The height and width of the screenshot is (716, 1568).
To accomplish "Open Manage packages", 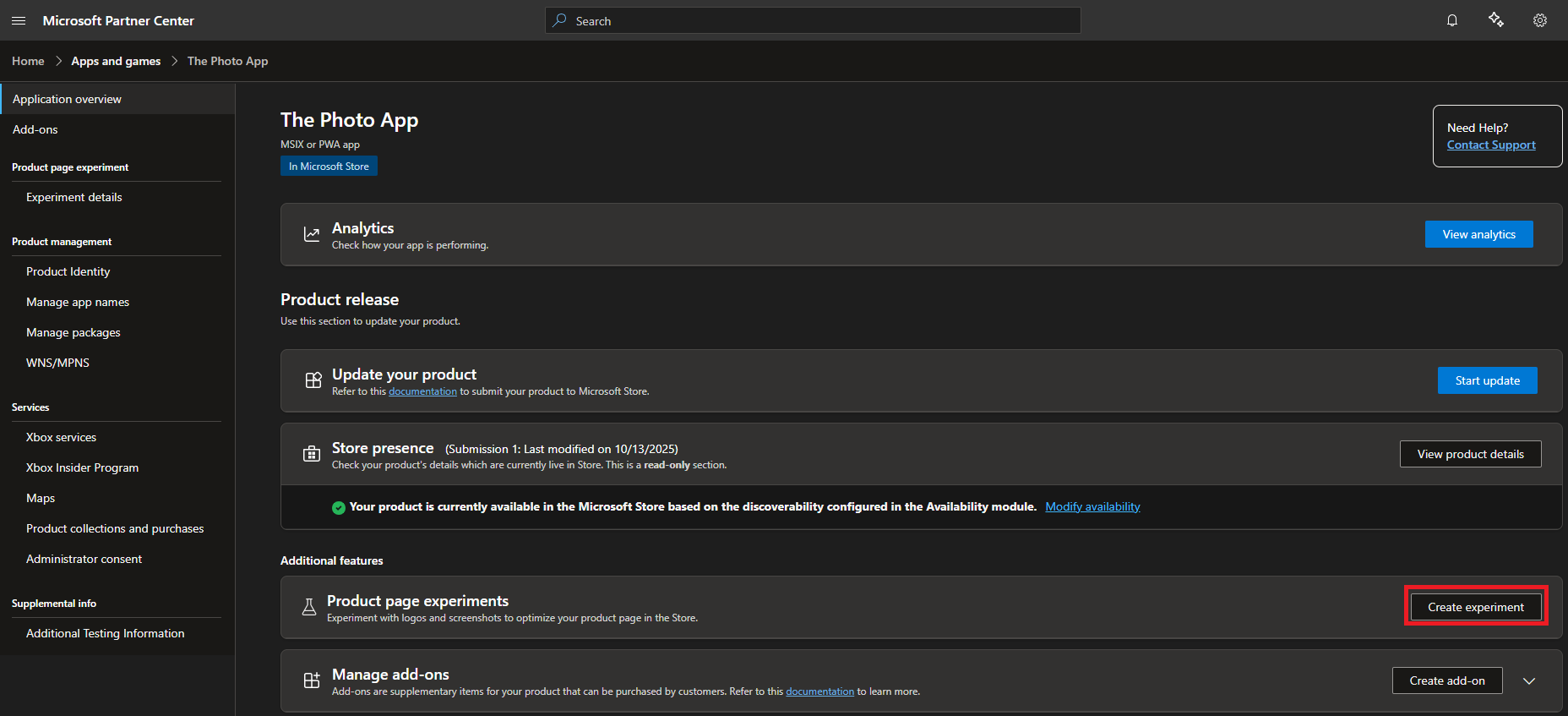I will 73,332.
